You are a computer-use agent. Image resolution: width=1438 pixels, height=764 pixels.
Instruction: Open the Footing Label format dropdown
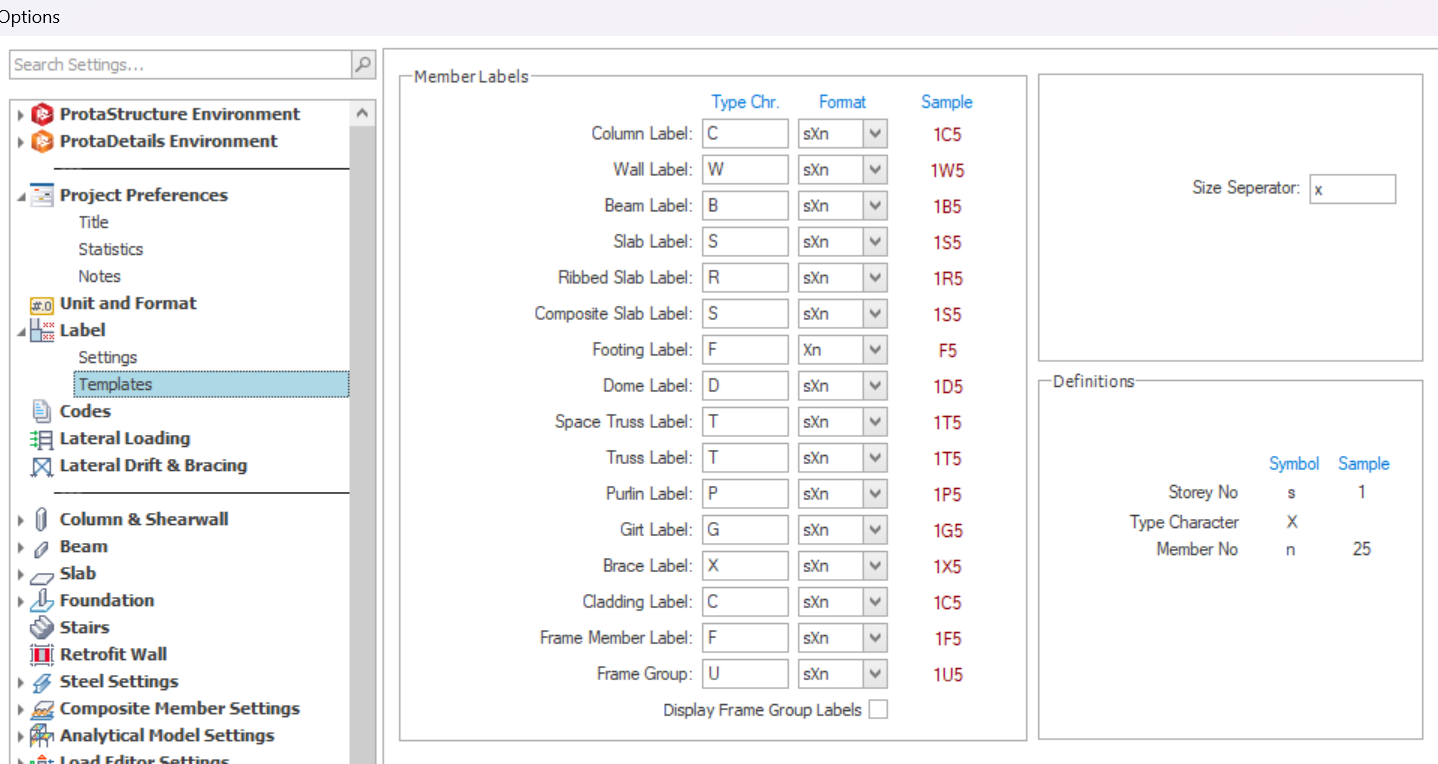(x=875, y=350)
